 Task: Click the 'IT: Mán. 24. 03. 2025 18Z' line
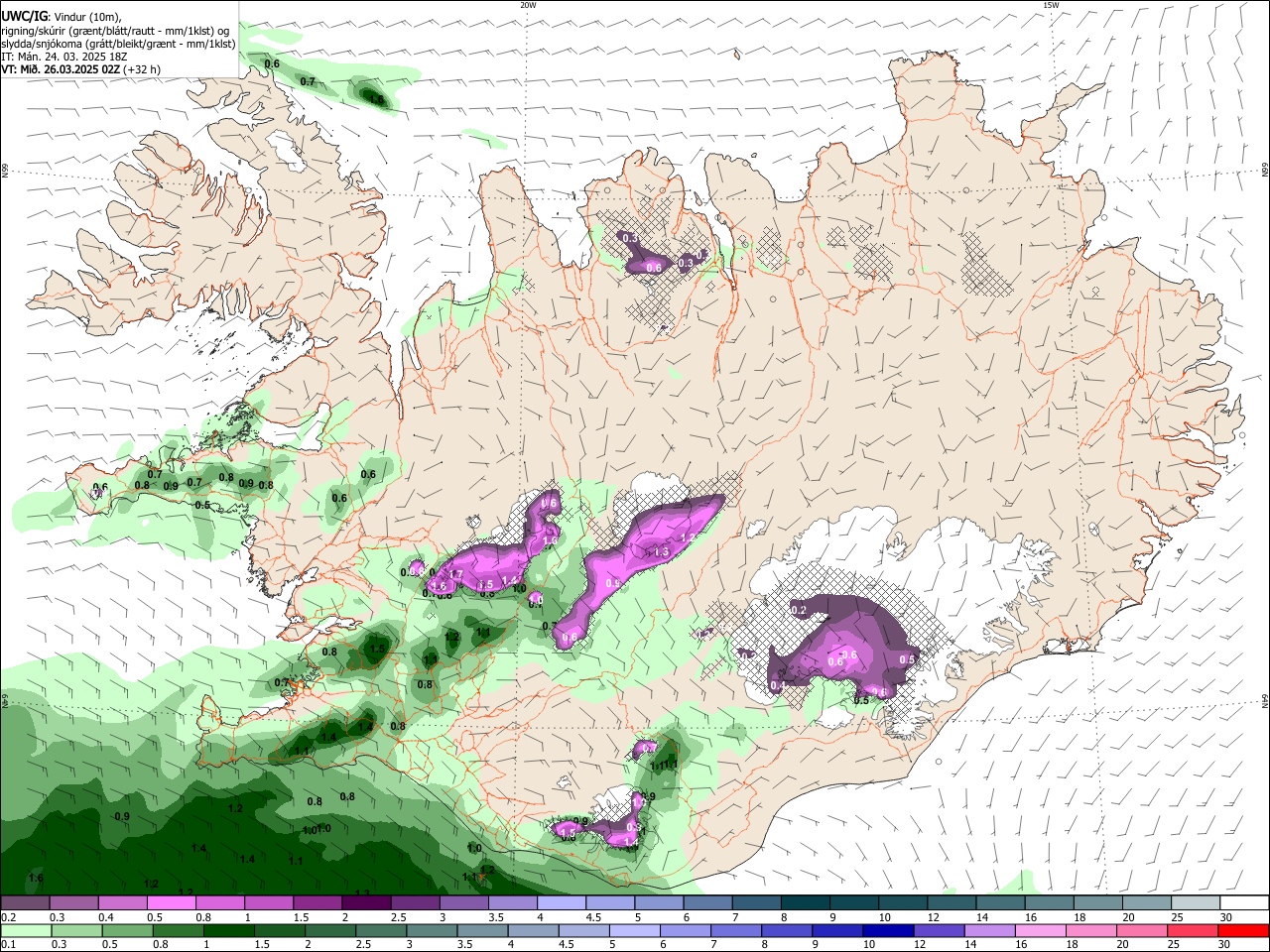click(64, 57)
